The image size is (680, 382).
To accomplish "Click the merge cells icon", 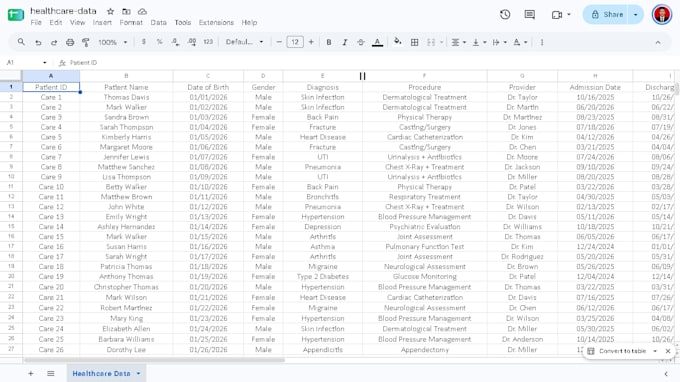I will (431, 42).
